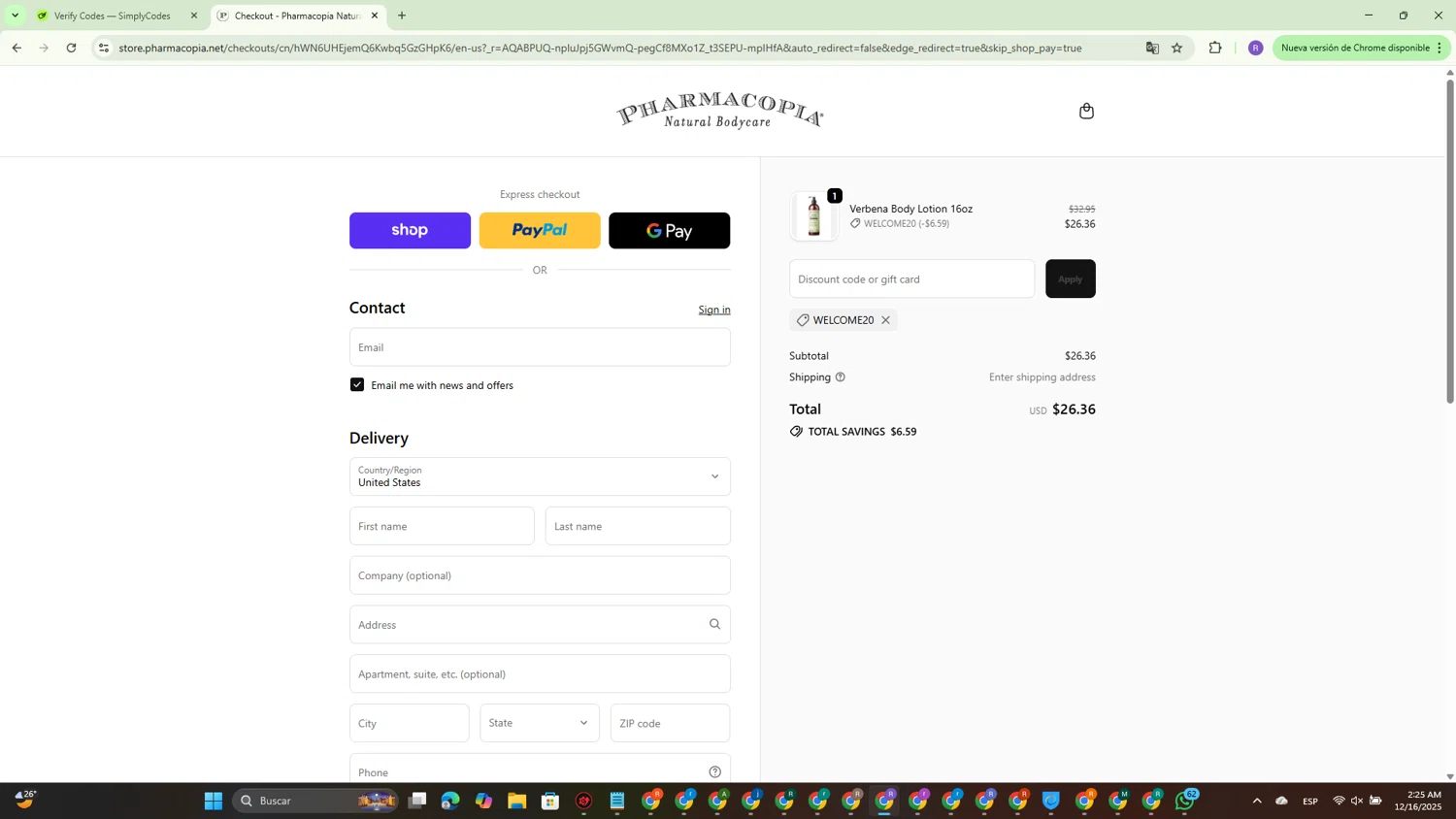Click the 'Verbena Body Lotion 16oz' product name
The width and height of the screenshot is (1456, 819).
coord(910,209)
